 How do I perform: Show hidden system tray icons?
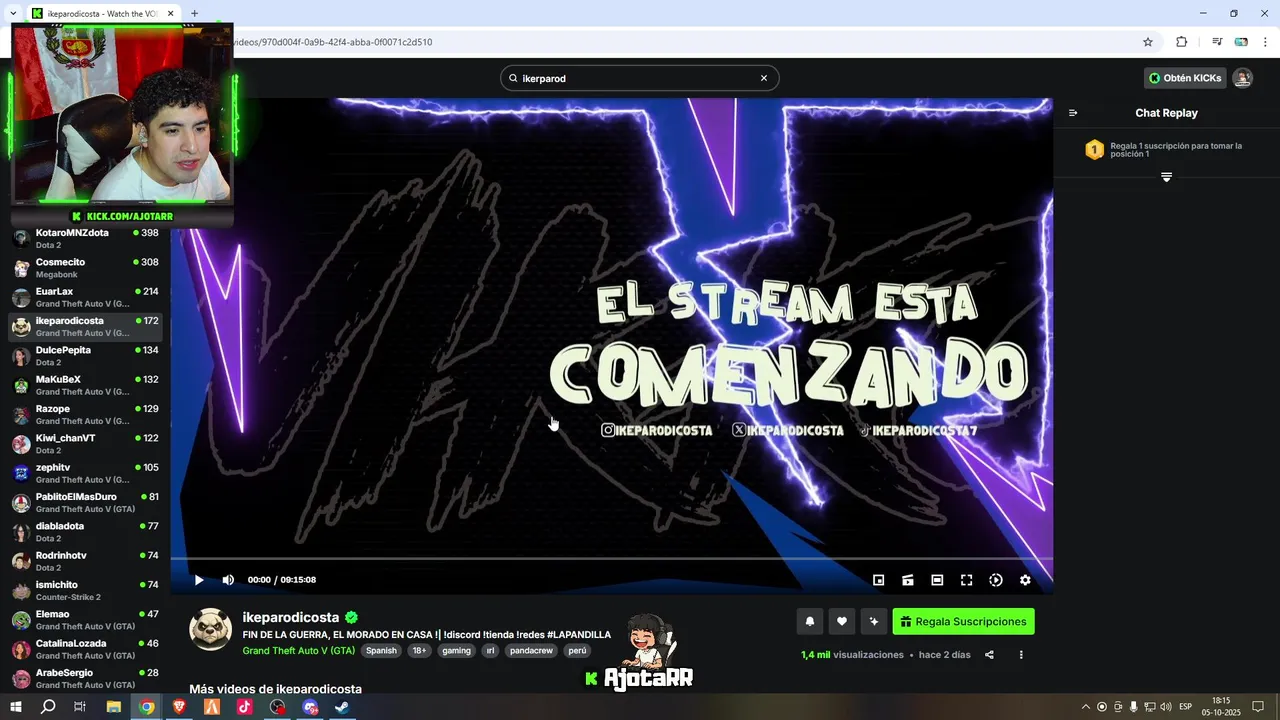1086,707
